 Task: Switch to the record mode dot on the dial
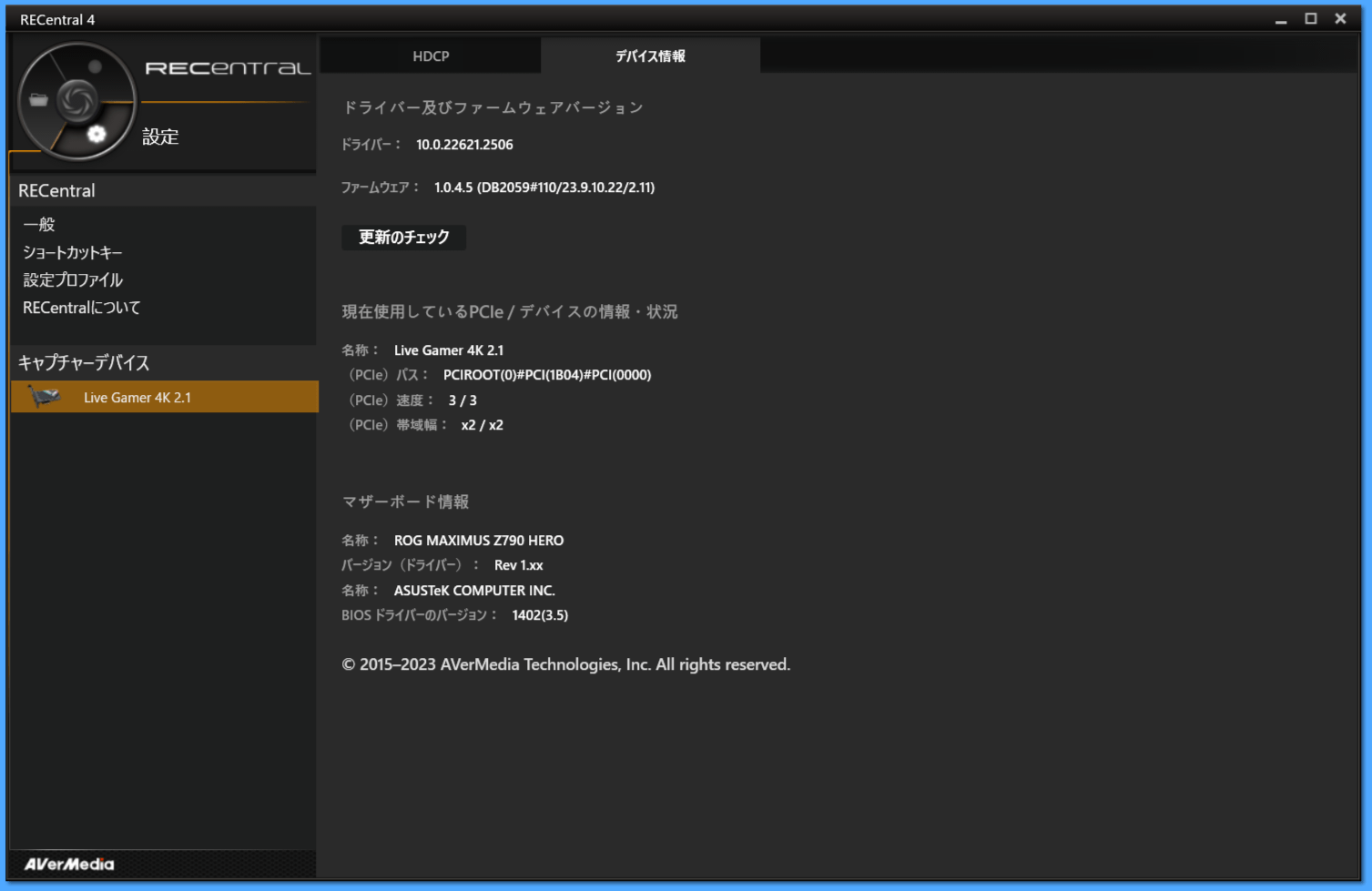click(95, 66)
